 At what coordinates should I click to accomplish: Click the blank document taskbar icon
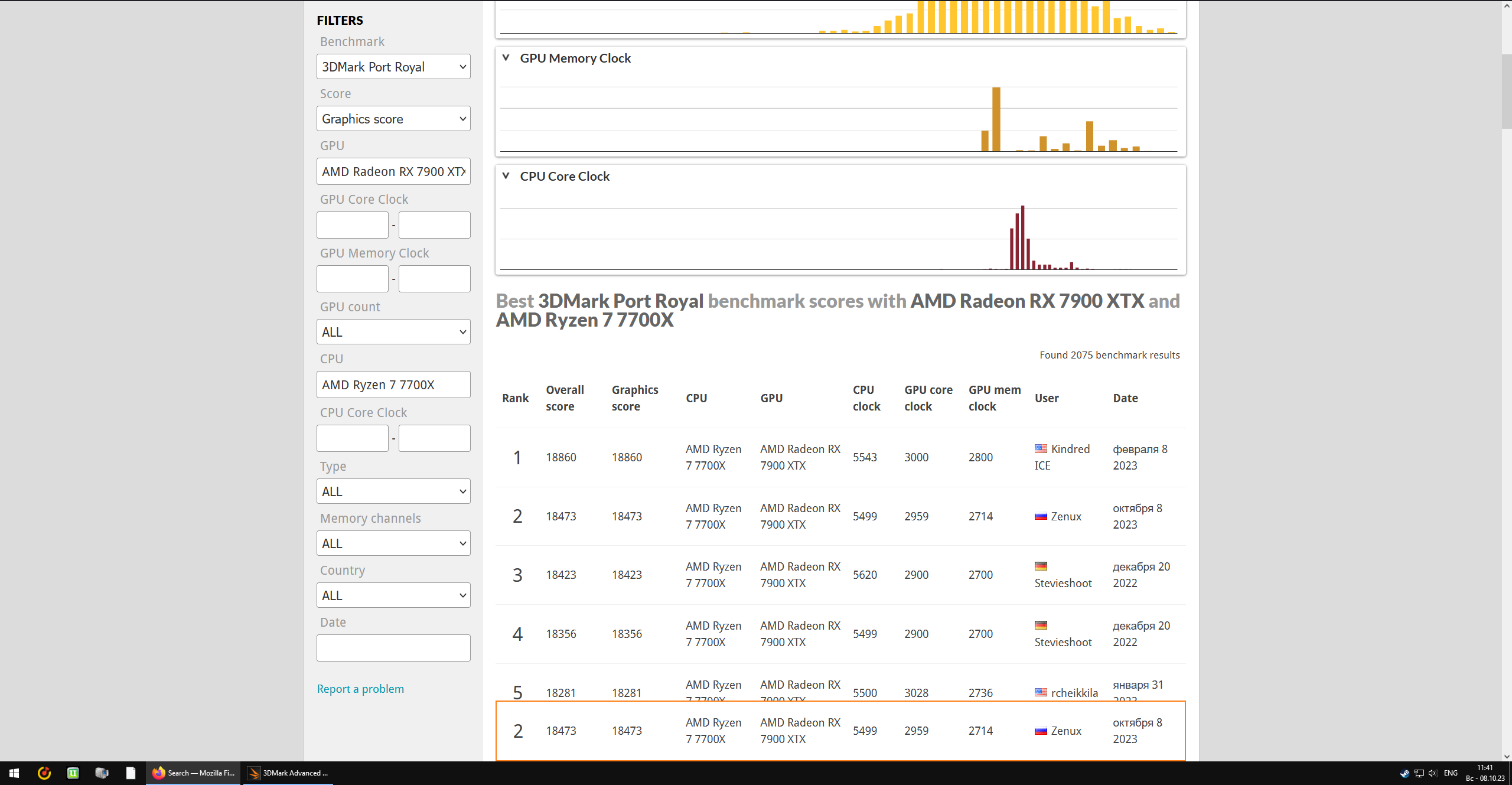pyautogui.click(x=131, y=773)
